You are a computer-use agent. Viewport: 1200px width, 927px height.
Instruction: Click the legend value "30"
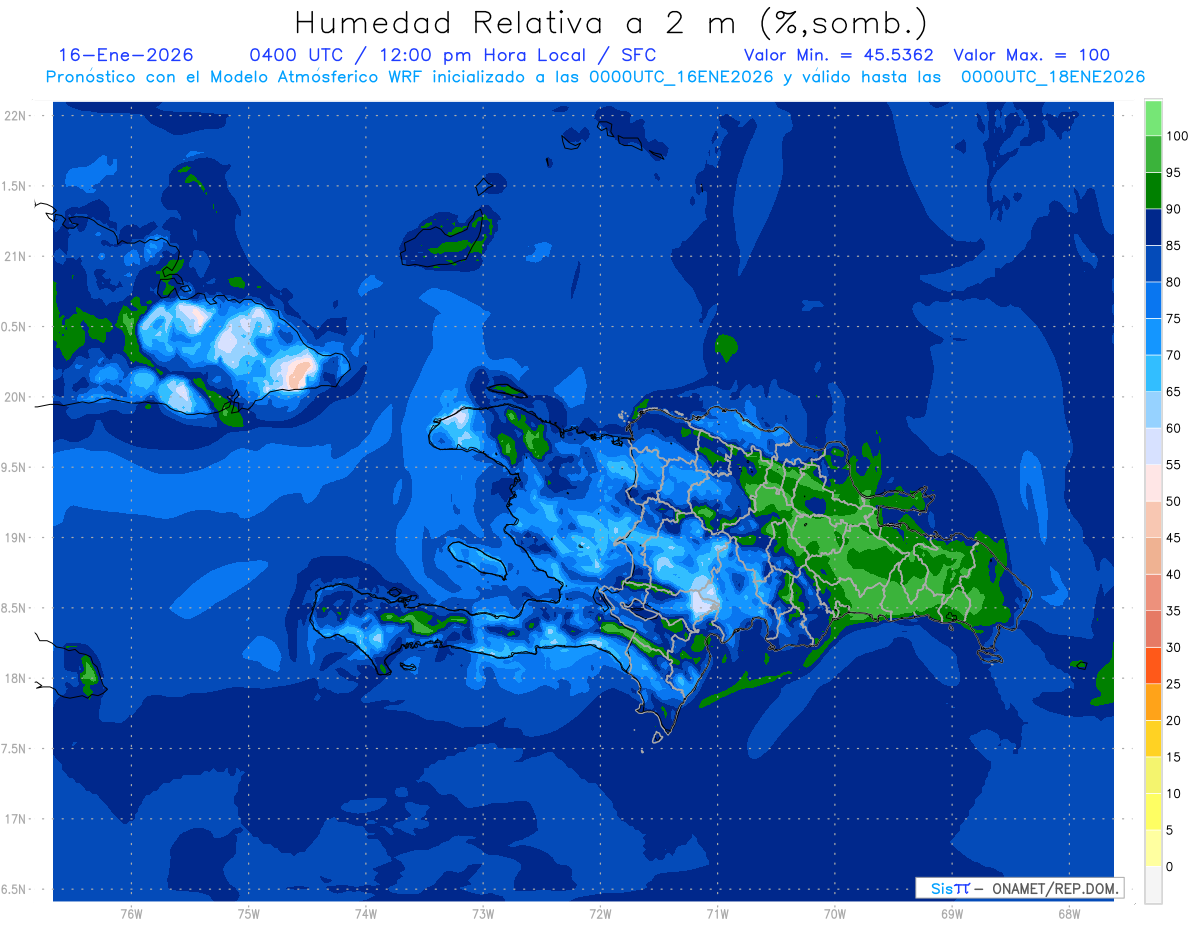(x=1173, y=647)
